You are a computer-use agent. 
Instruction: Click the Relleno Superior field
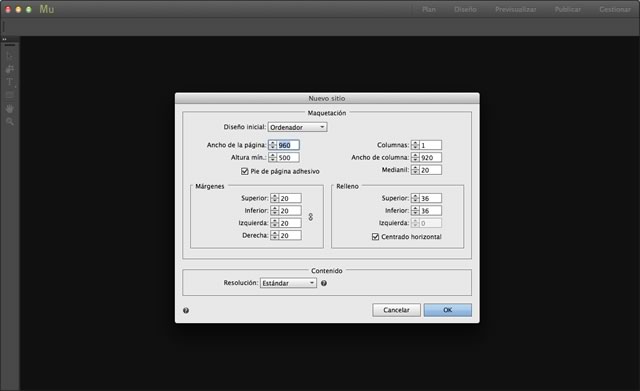pos(431,198)
